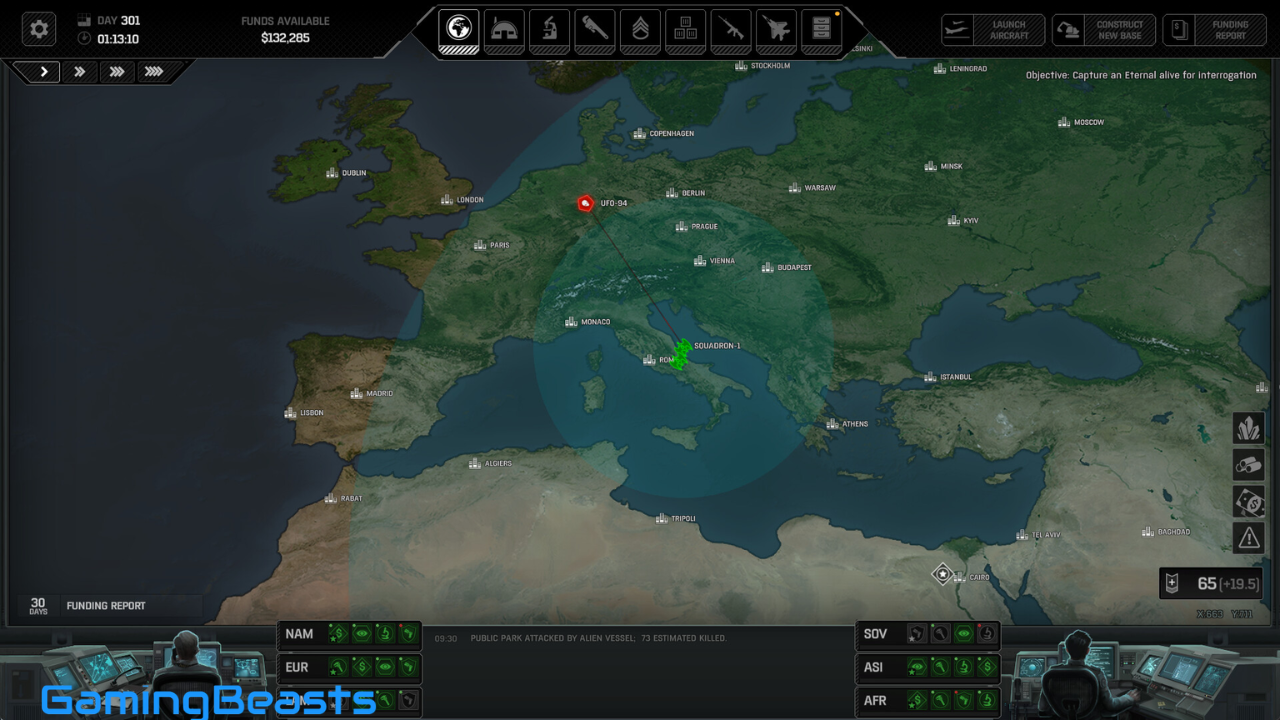Click the NAM region eye icon
1280x720 pixels.
click(x=362, y=633)
